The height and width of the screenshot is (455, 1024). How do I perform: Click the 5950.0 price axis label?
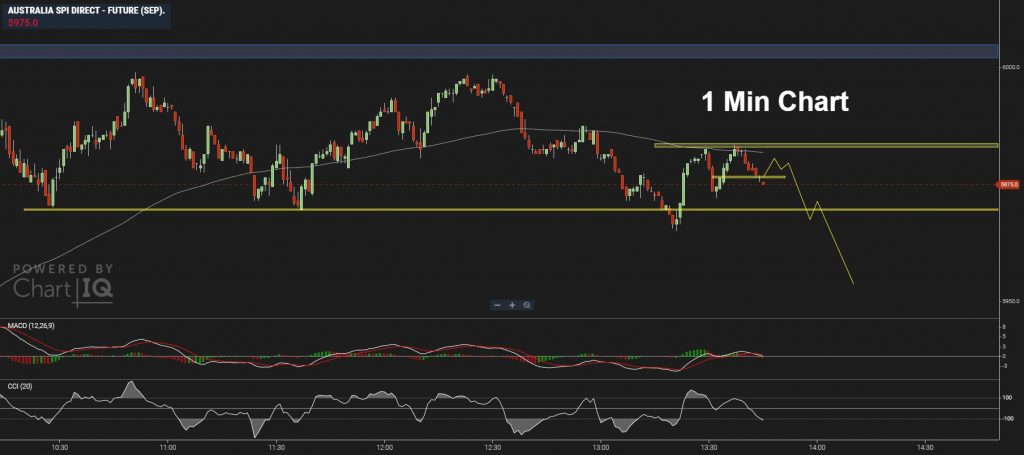pos(1009,302)
